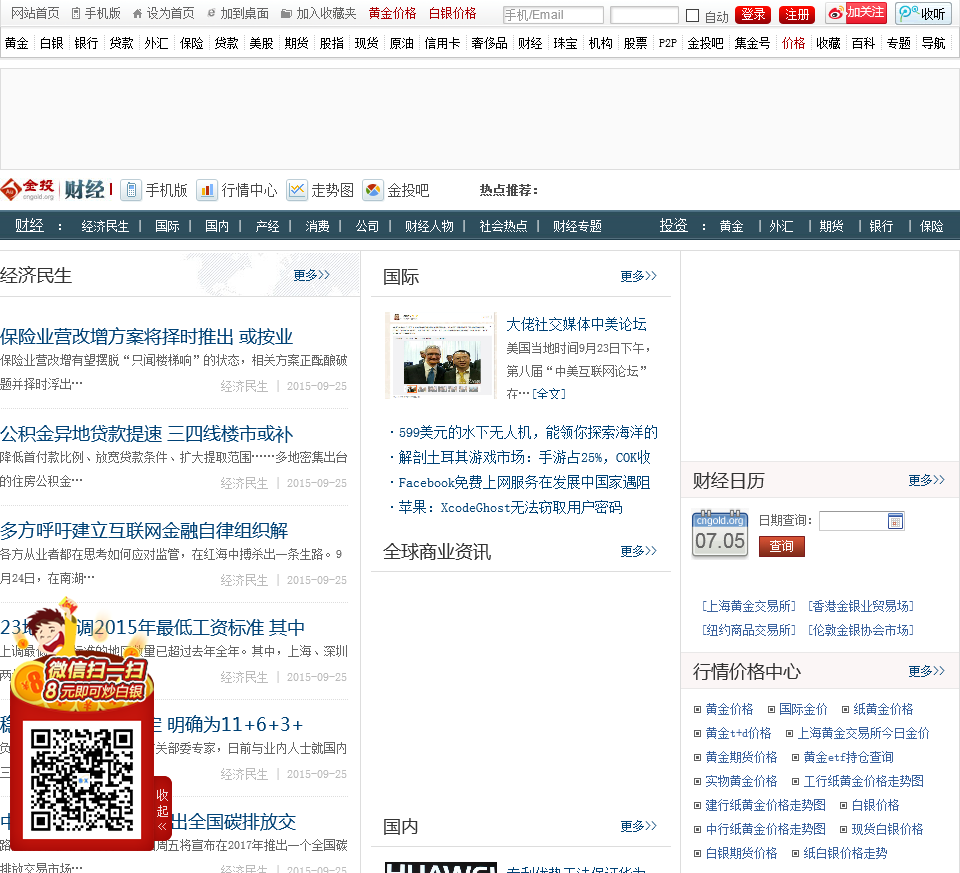Viewport: 960px width, 873px height.
Task: Click the 全文 link in 国际 summary
Action: [549, 394]
